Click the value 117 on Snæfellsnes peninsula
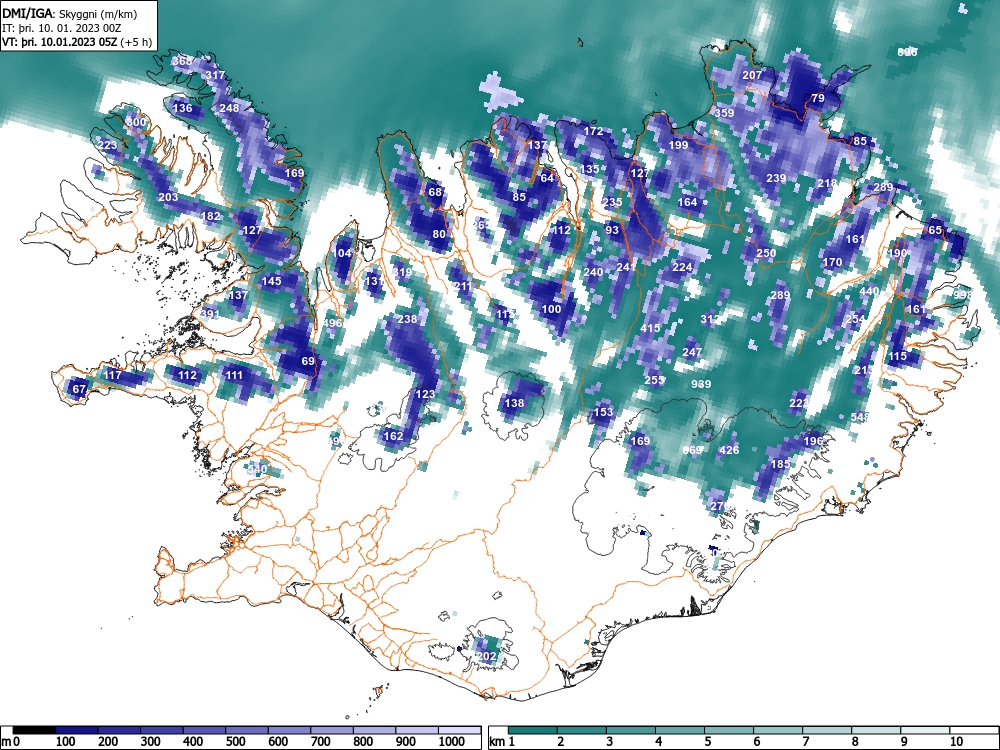 point(112,375)
